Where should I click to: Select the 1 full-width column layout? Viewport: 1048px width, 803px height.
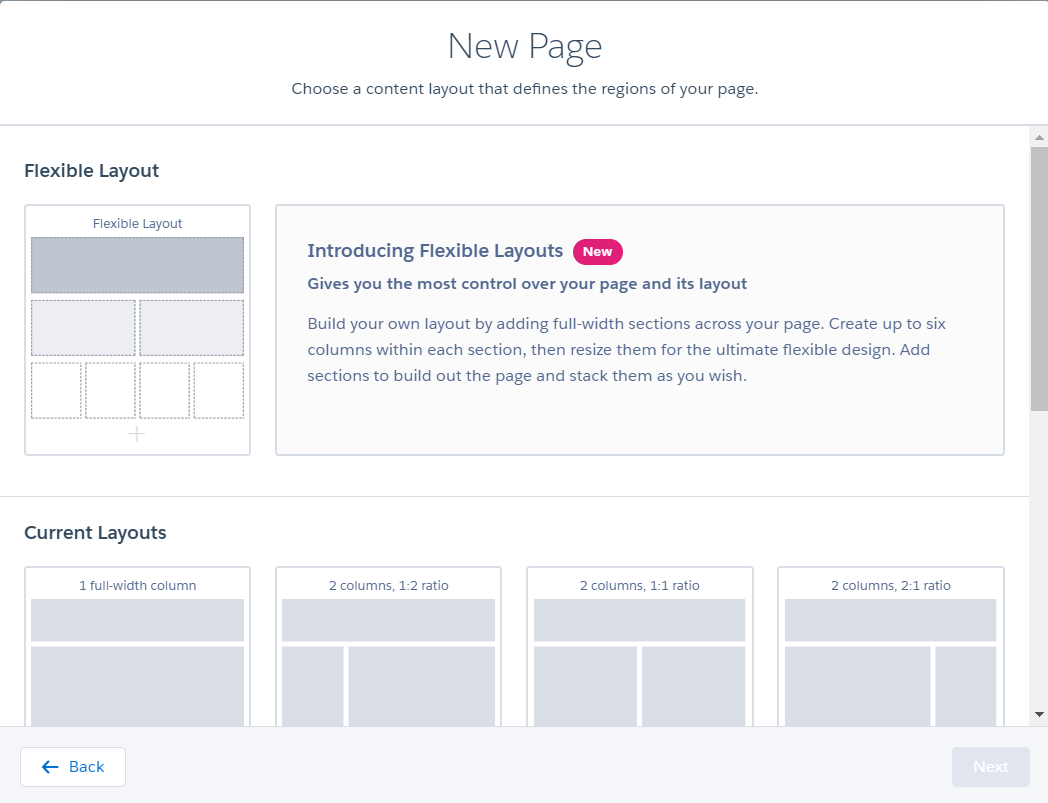[x=136, y=645]
